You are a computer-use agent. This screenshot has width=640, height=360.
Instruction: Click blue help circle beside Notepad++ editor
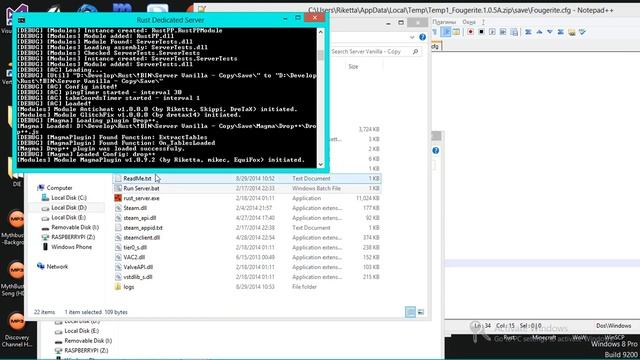436,151
